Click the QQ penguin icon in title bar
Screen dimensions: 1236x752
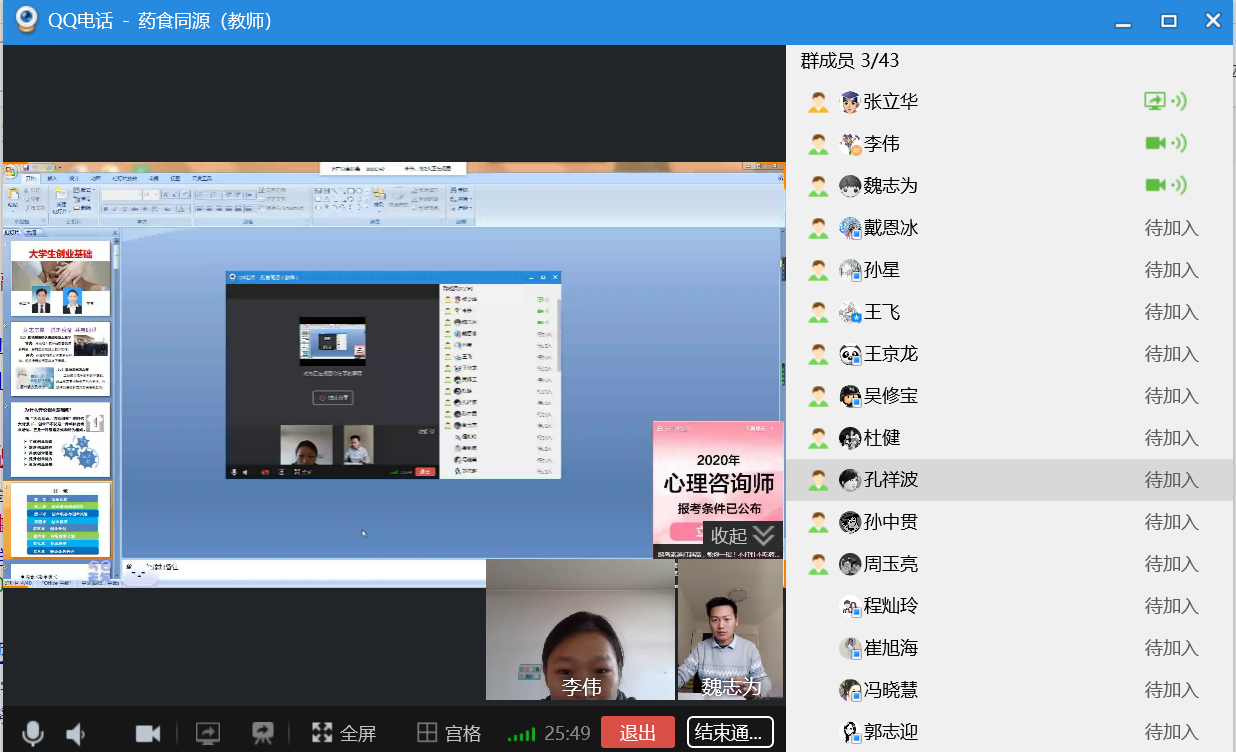[27, 20]
